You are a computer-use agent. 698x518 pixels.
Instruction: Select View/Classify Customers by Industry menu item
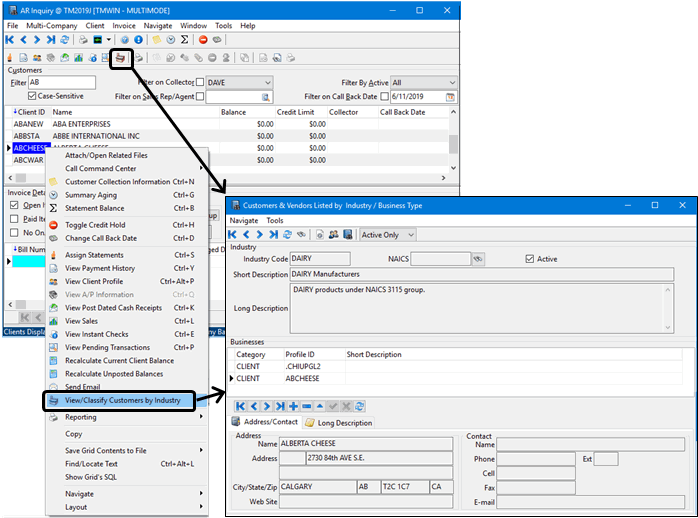tap(122, 400)
